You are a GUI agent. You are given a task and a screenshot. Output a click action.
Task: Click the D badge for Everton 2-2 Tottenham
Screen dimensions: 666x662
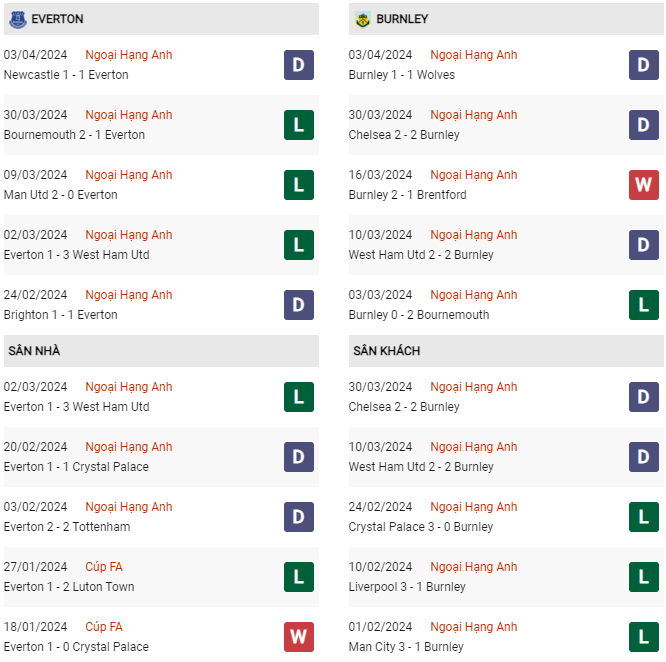(x=299, y=517)
